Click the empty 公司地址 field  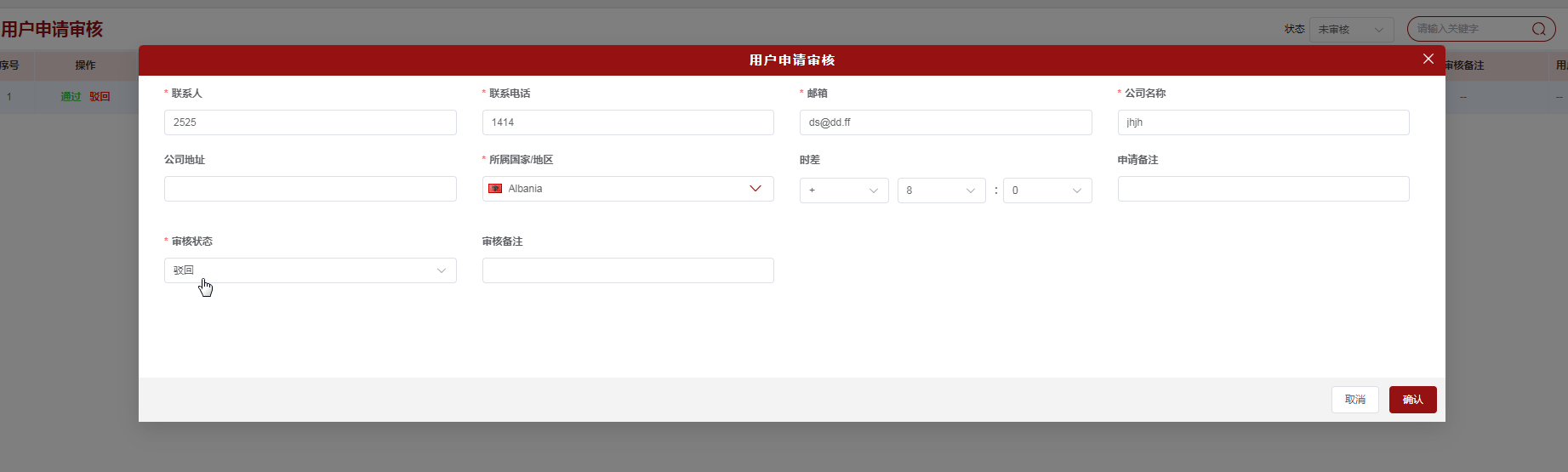point(310,189)
